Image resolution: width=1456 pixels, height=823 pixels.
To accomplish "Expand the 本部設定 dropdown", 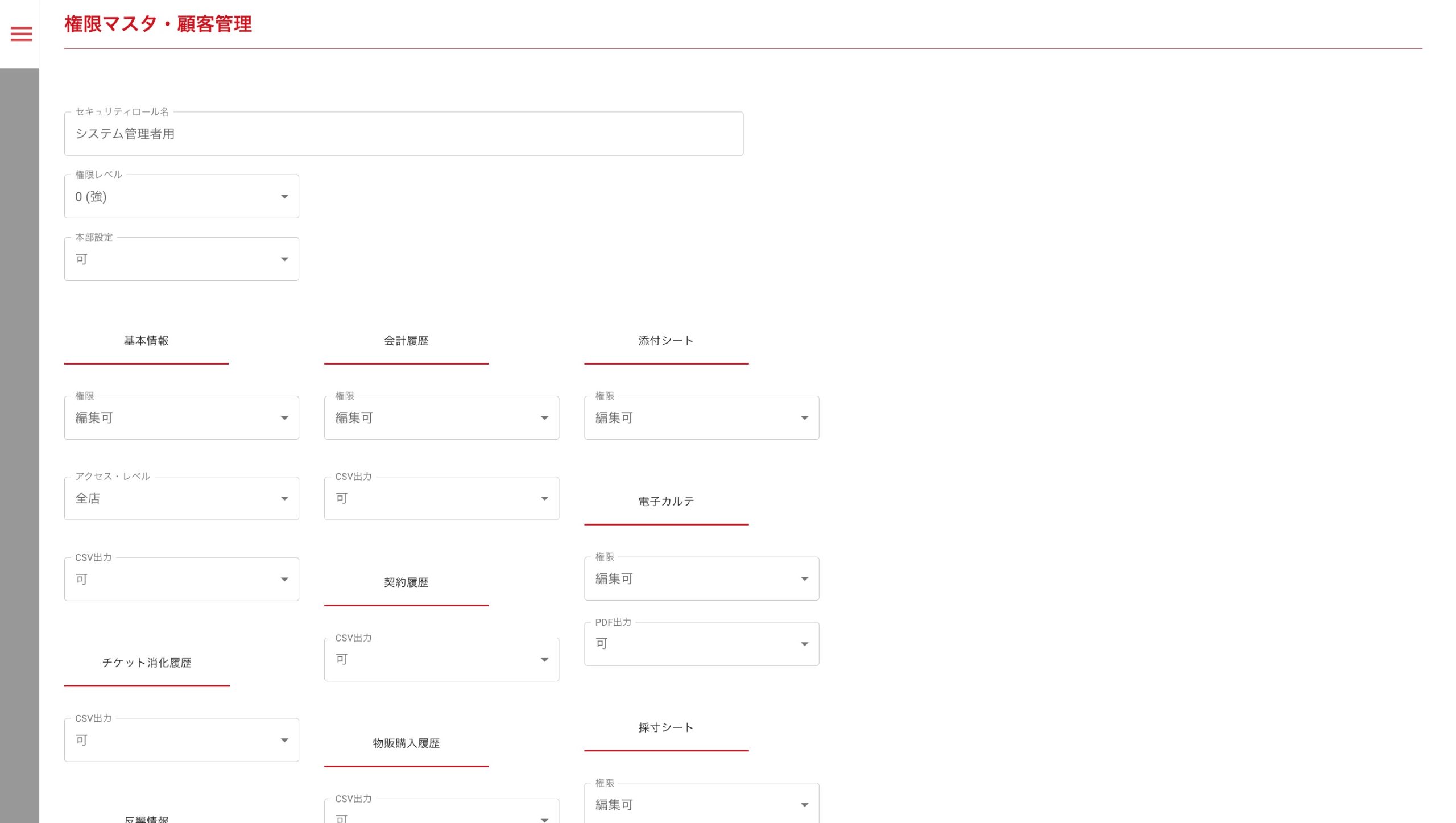I will (x=181, y=259).
